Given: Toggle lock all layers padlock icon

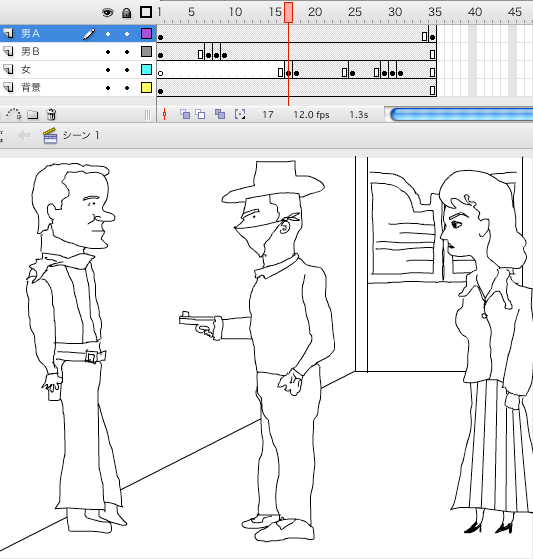Looking at the screenshot, I should coord(126,13).
